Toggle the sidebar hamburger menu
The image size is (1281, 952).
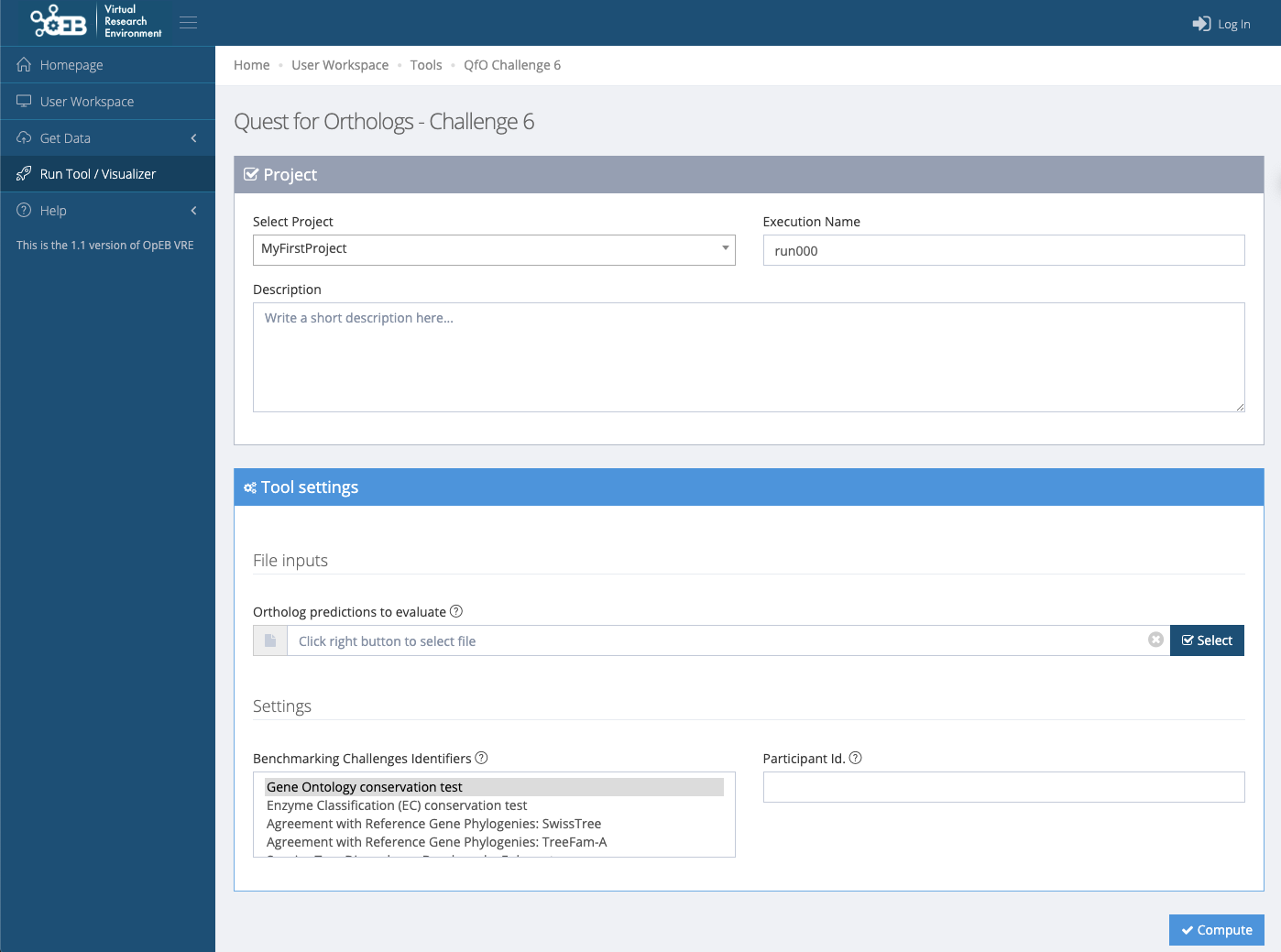189,23
